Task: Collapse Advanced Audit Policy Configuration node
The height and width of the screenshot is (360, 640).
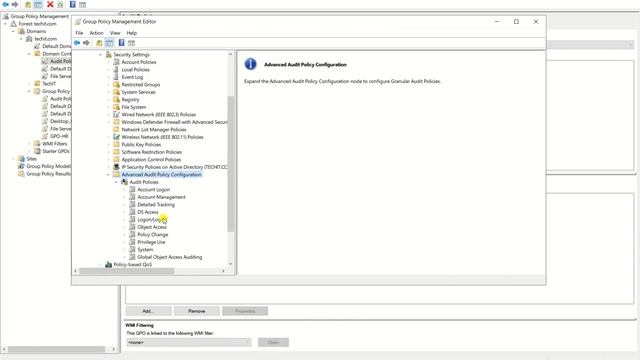Action: tap(109, 175)
